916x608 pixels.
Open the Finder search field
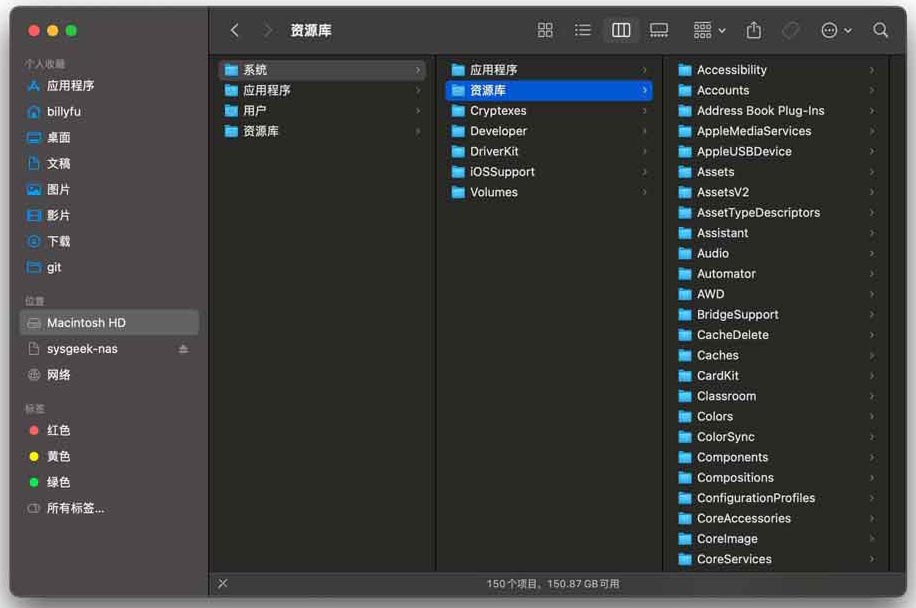880,31
